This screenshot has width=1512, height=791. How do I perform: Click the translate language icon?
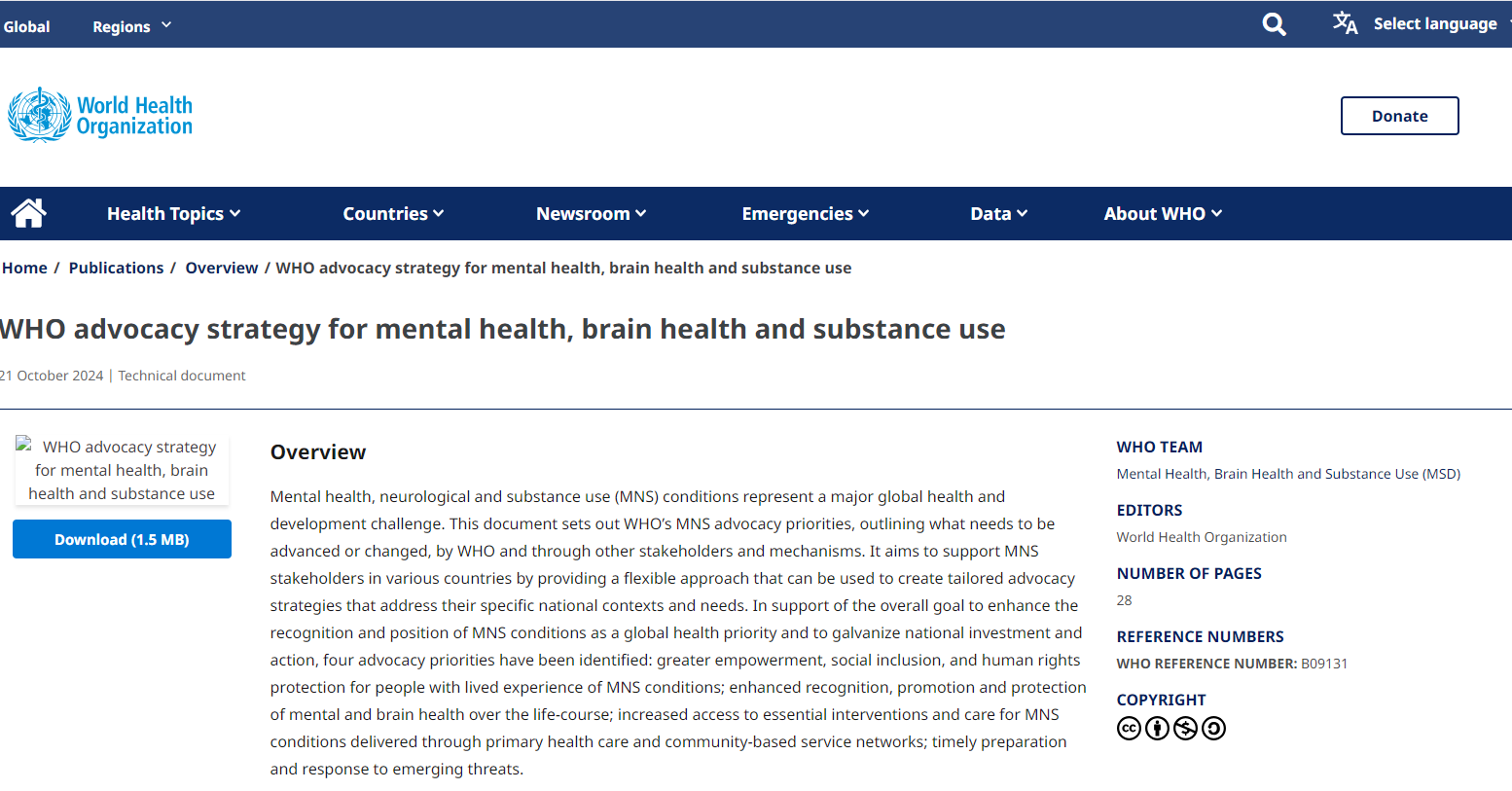[x=1345, y=23]
